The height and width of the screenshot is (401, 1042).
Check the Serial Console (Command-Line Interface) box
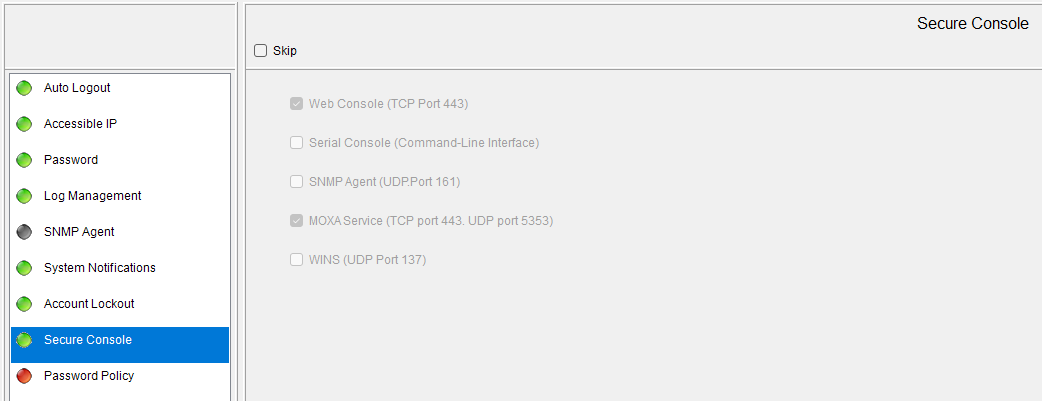click(297, 143)
